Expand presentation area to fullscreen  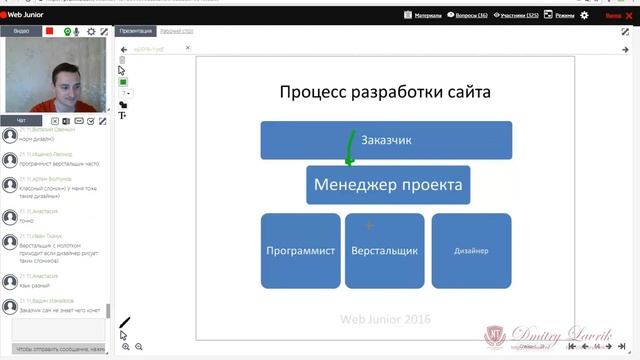[x=625, y=31]
